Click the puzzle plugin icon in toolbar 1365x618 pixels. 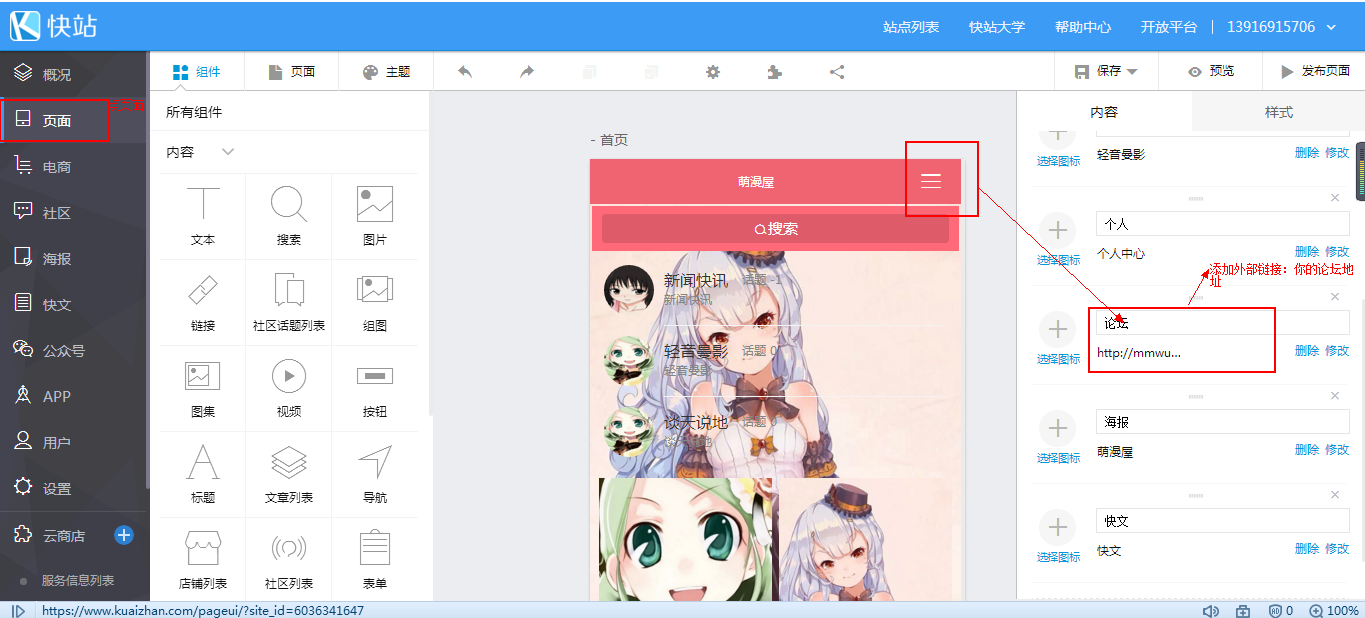coord(774,72)
